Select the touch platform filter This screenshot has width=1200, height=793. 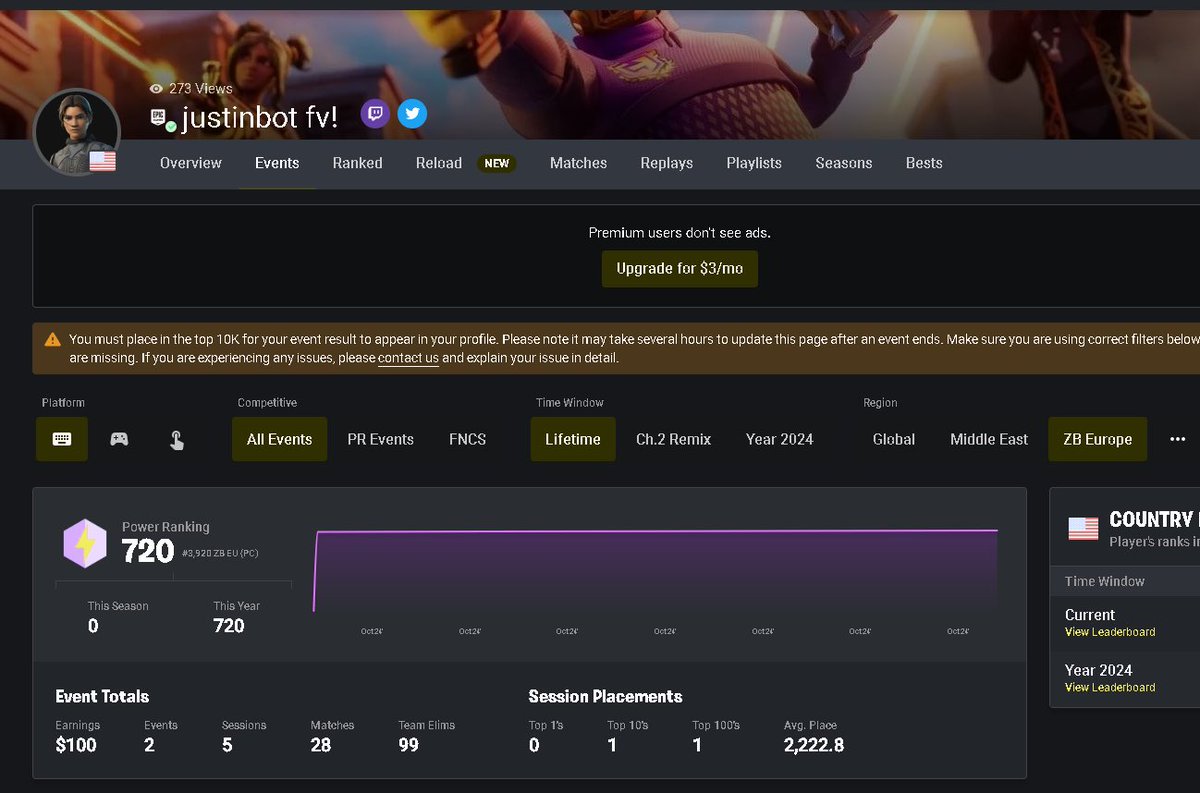click(x=176, y=439)
